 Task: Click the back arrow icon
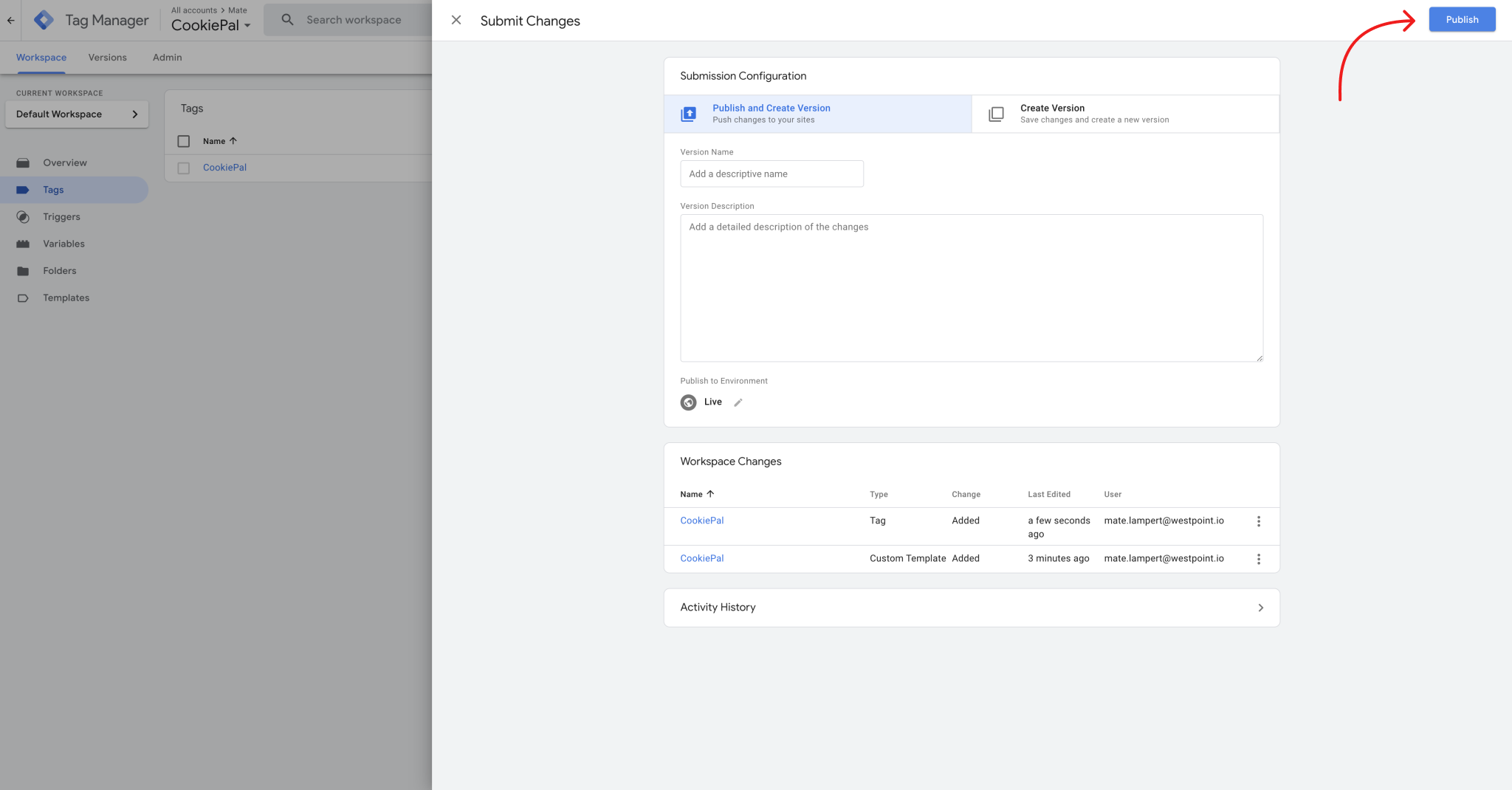(x=11, y=20)
